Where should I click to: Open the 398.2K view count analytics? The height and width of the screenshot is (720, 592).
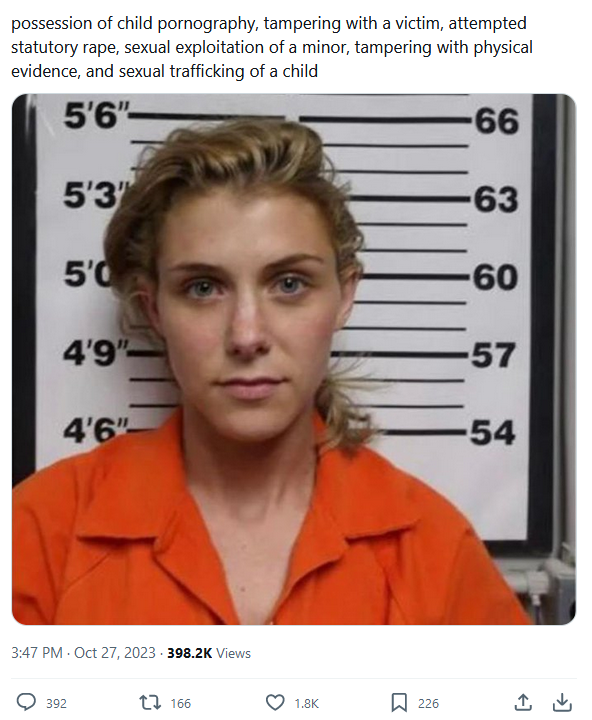(x=190, y=652)
